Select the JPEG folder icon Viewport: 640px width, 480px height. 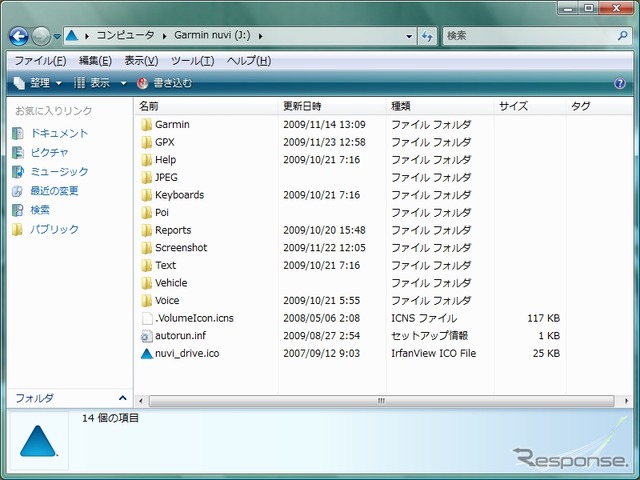pos(146,177)
